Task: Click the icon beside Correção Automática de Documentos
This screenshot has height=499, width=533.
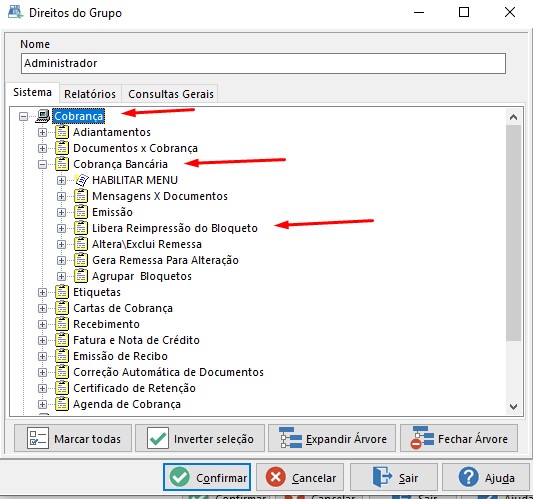Action: pyautogui.click(x=62, y=372)
